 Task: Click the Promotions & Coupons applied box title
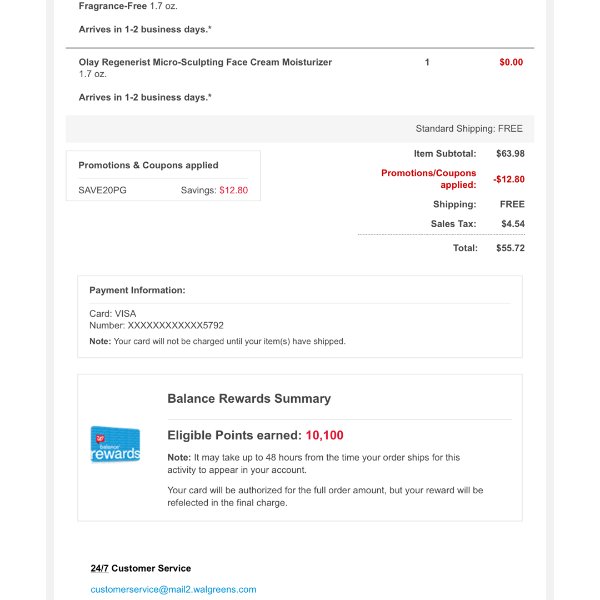[x=148, y=165]
